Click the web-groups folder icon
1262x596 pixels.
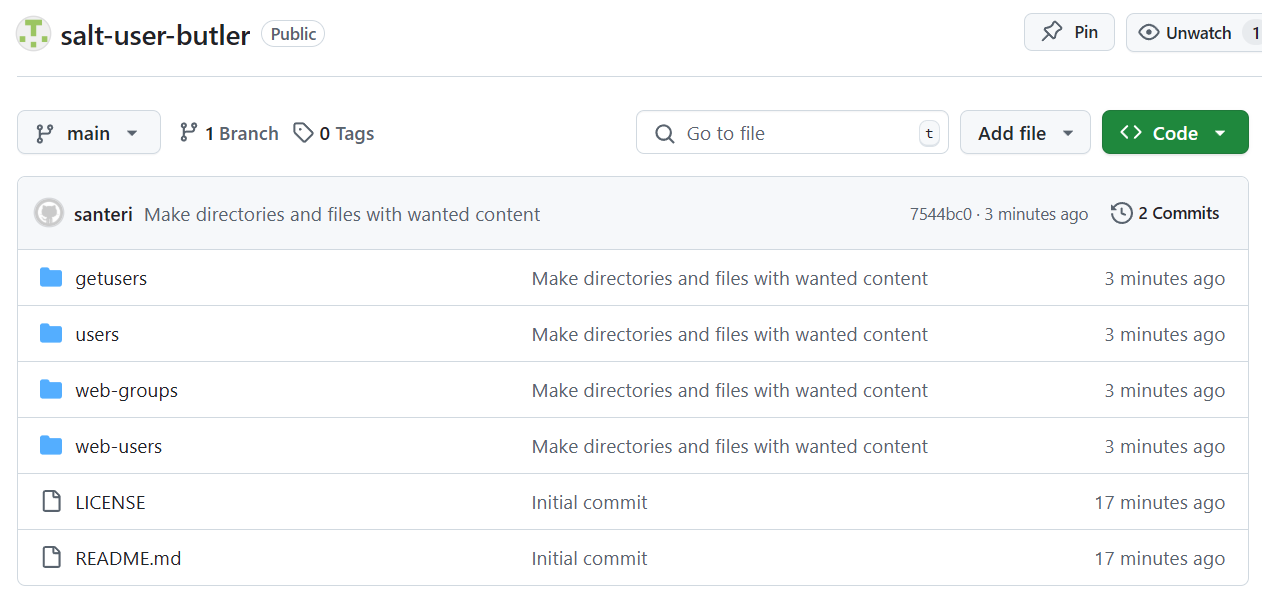(x=51, y=390)
